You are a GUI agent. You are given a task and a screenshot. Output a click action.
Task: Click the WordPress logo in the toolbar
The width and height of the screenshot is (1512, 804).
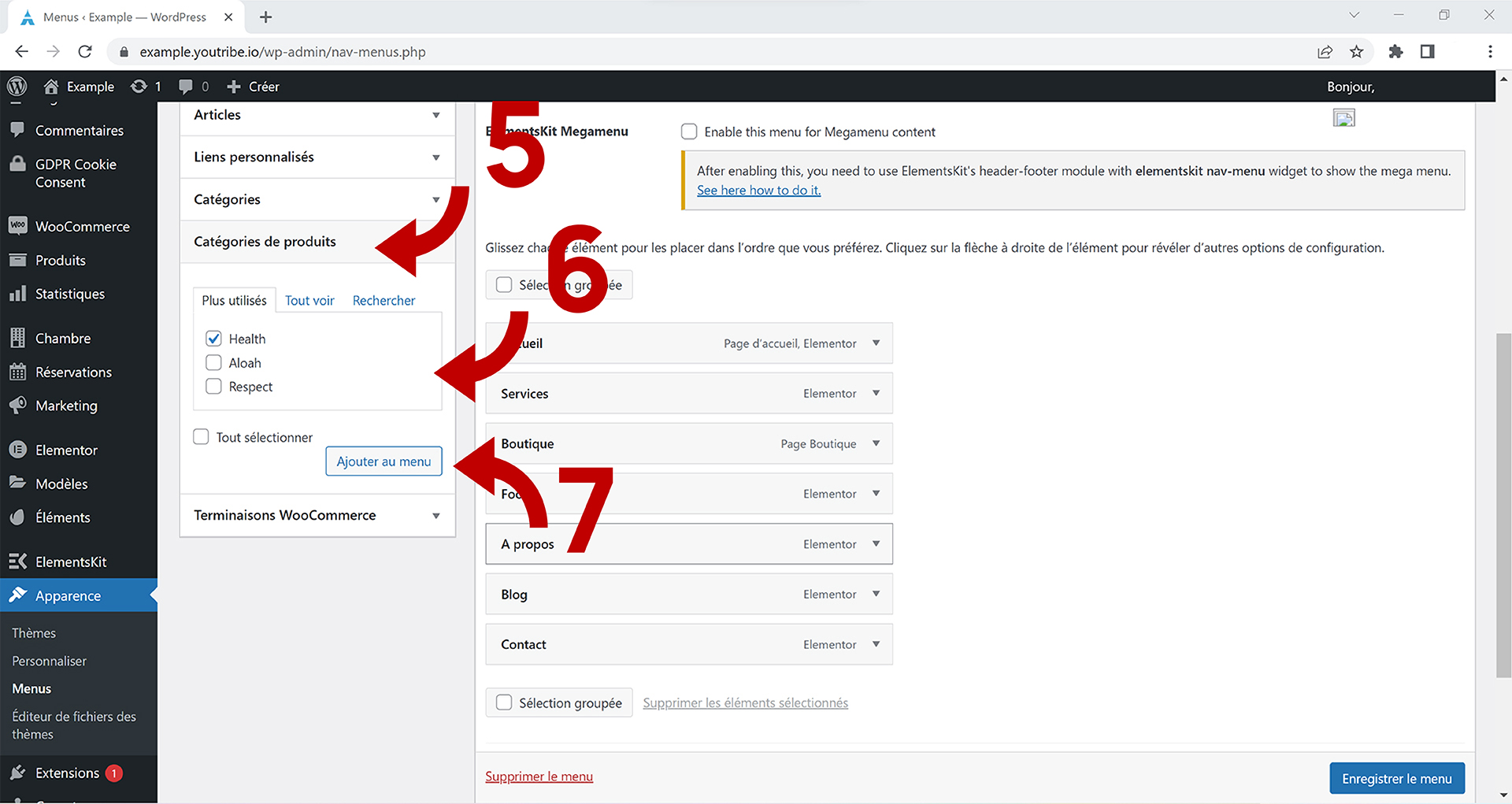click(17, 87)
